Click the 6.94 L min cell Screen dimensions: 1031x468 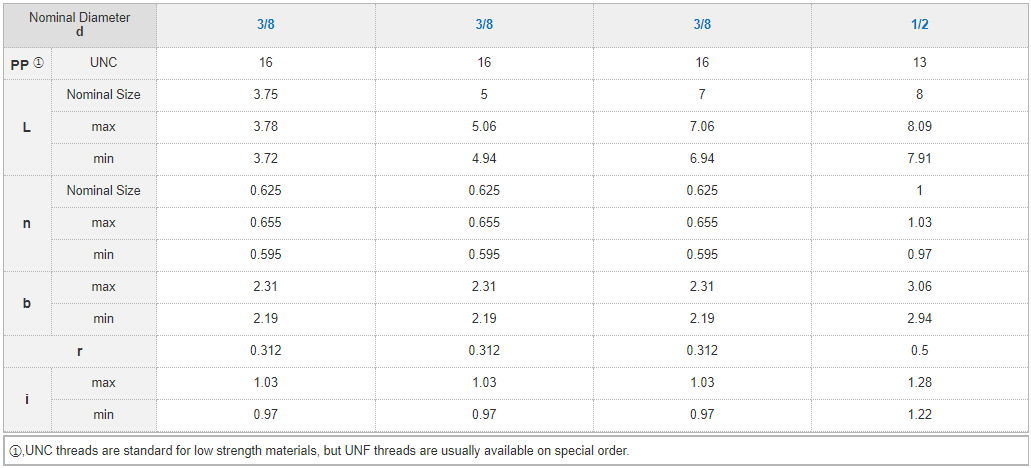click(702, 159)
